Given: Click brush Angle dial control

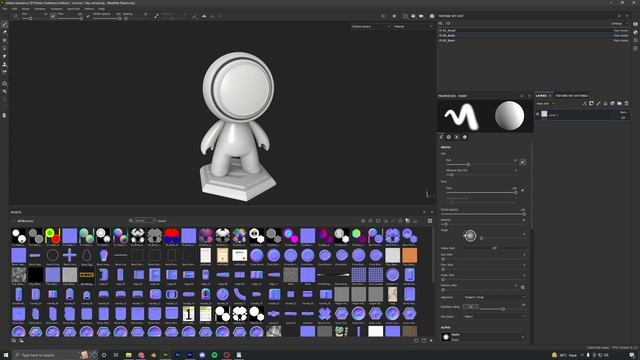Looking at the screenshot, I should click(470, 236).
